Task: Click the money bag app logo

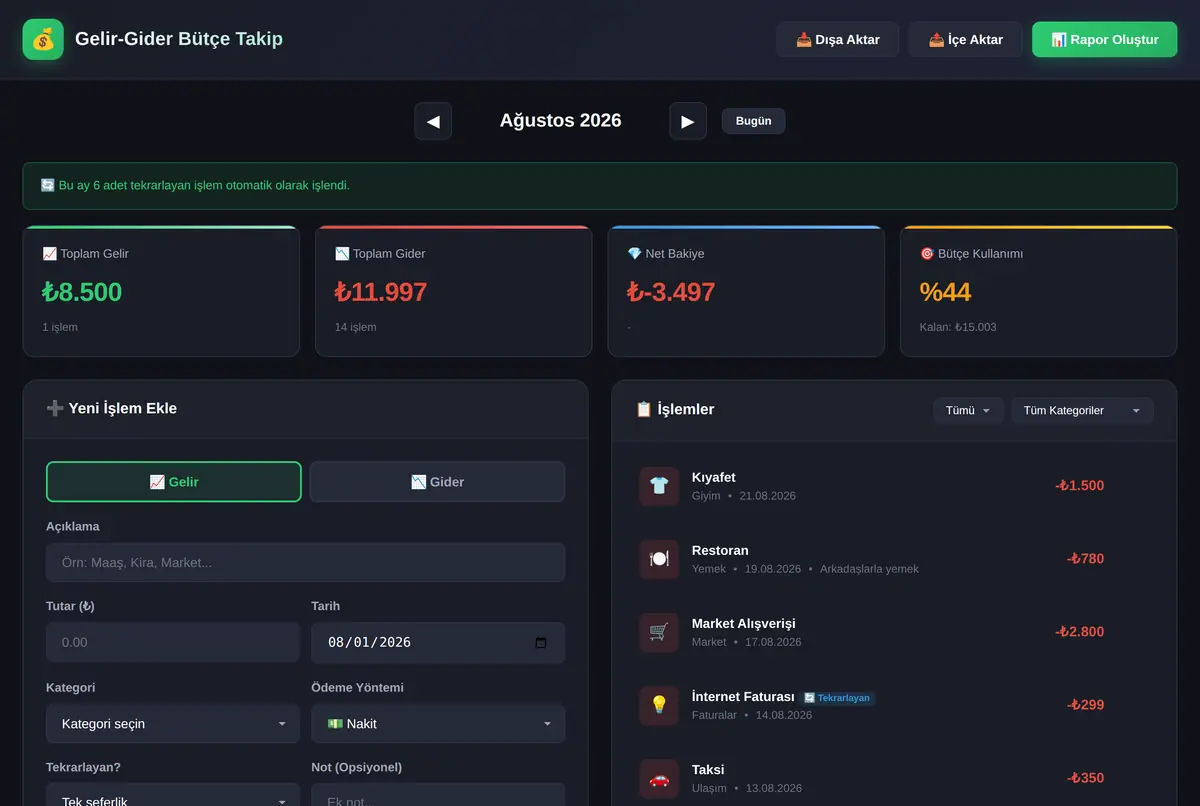Action: click(x=43, y=40)
